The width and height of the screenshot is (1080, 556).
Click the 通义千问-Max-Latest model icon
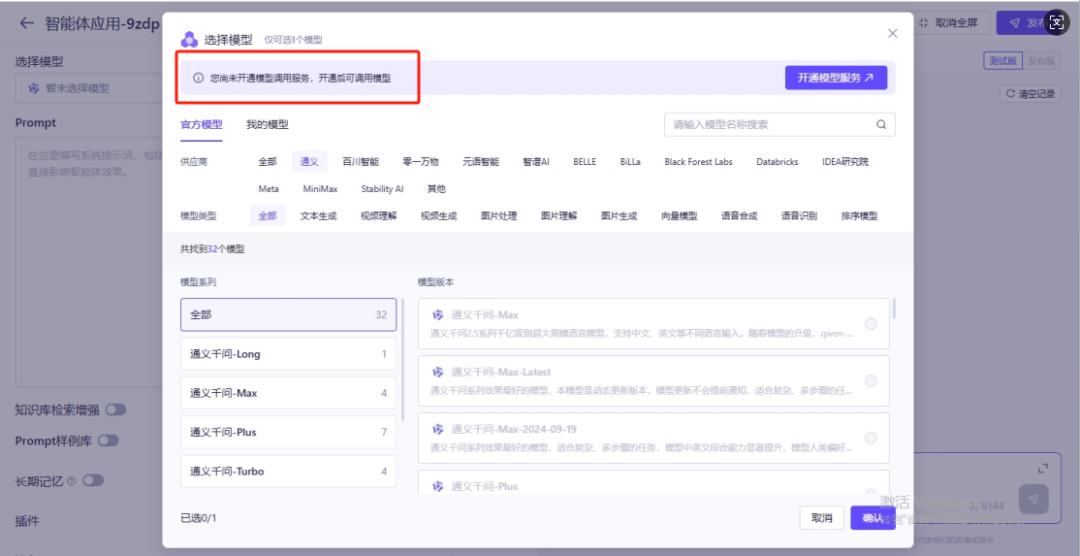(x=437, y=372)
